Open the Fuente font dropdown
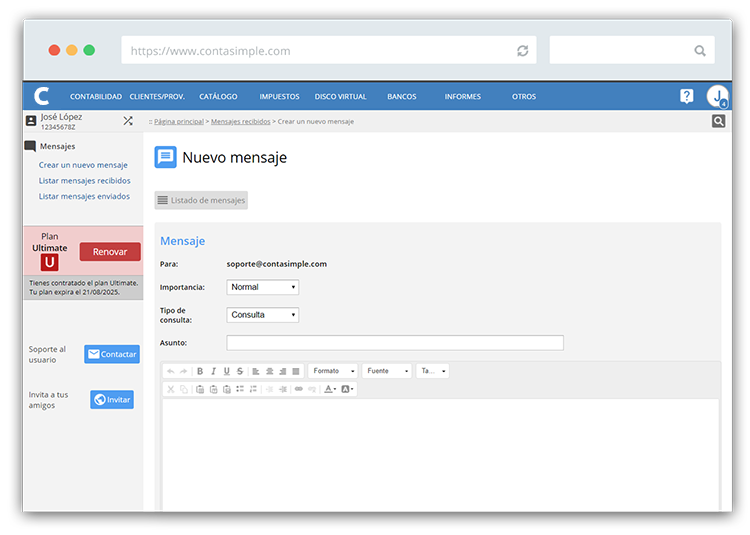Image resolution: width=750 pixels, height=535 pixels. tap(387, 371)
